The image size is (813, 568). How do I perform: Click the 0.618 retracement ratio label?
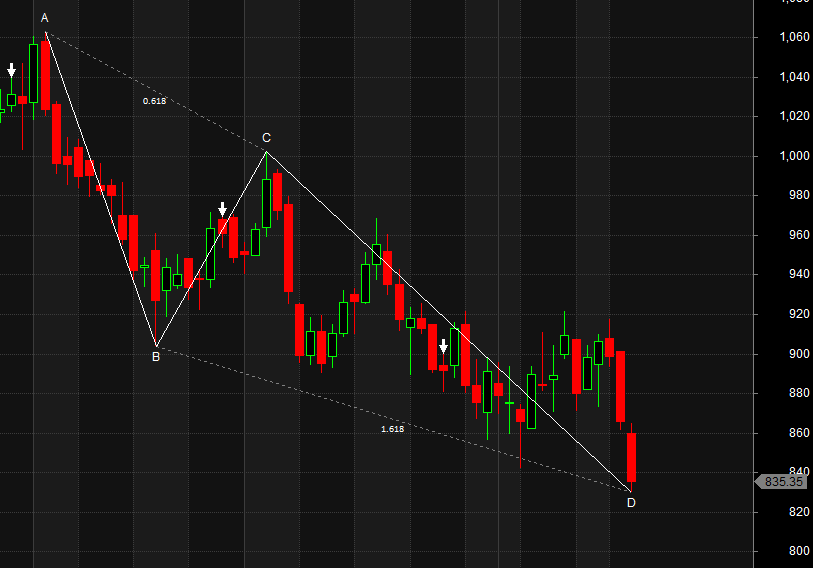coord(154,101)
